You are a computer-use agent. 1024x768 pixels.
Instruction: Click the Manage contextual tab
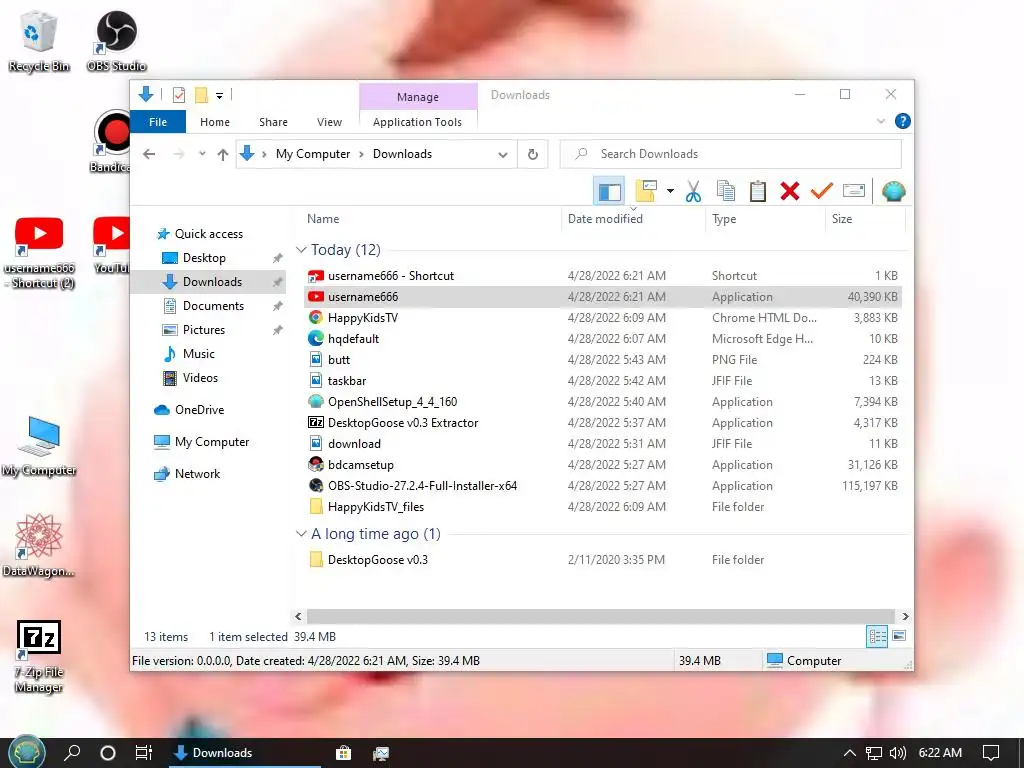pos(418,97)
